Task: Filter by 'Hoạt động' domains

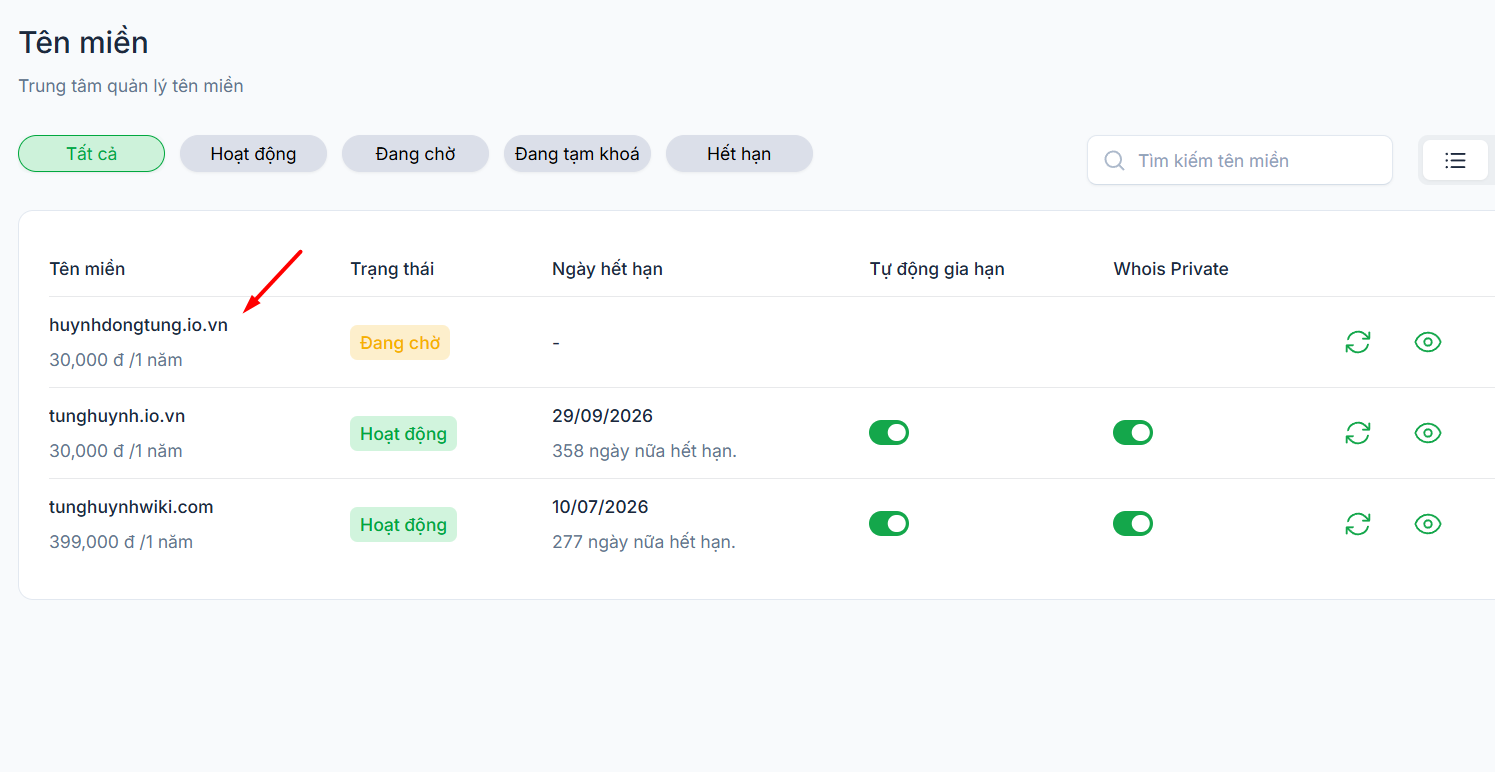Action: pos(253,154)
